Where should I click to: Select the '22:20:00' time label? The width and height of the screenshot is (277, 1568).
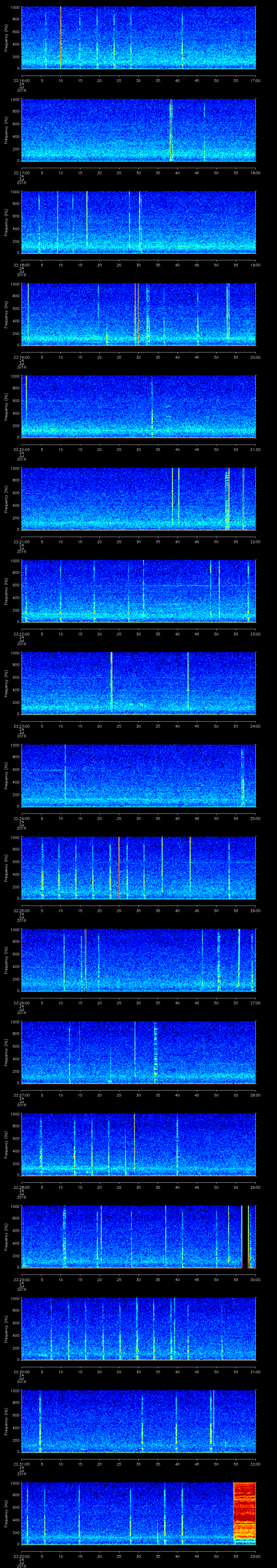21,449
